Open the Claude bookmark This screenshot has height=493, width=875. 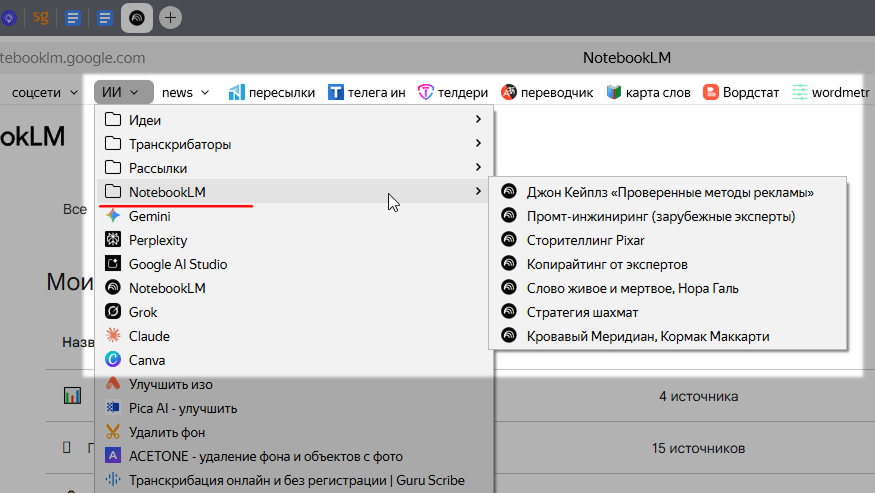pyautogui.click(x=149, y=336)
